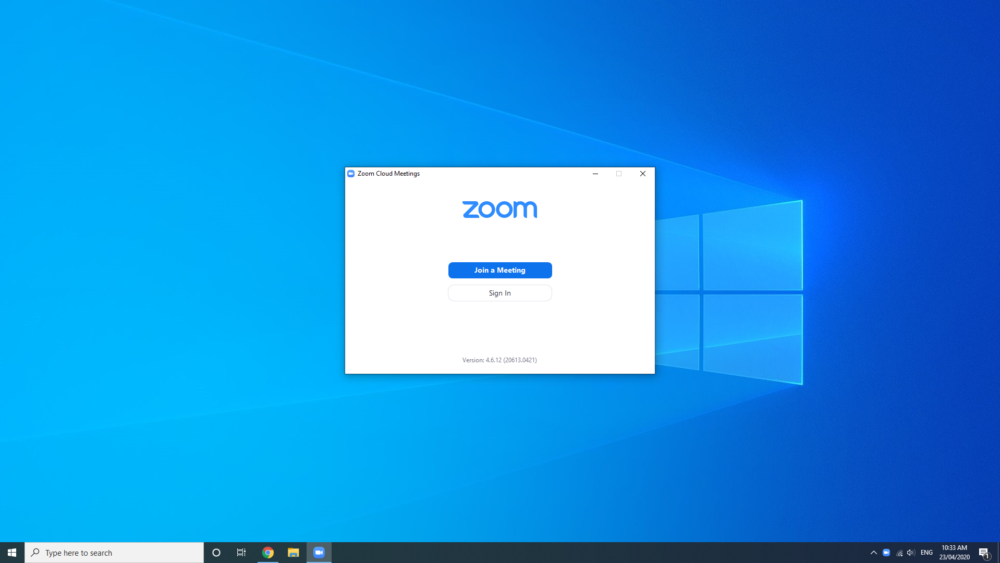Launch Google Chrome from the taskbar
Screen dimensions: 1000x563
tap(268, 553)
